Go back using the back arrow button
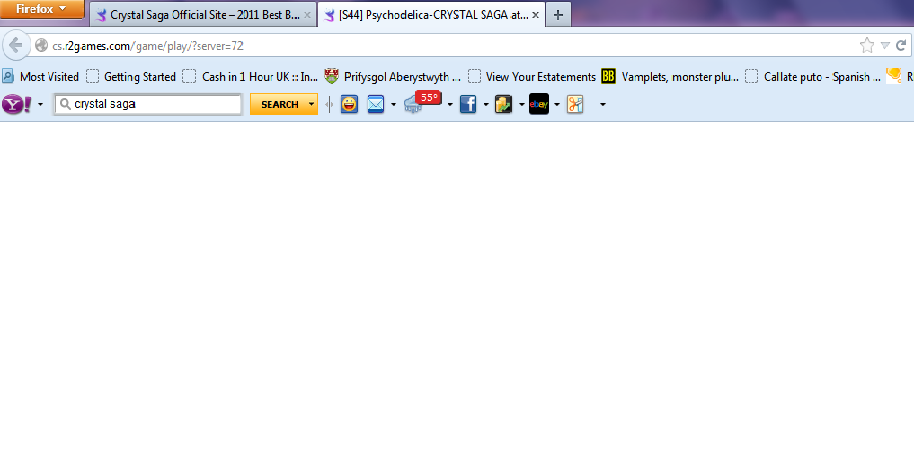This screenshot has height=474, width=915. [x=15, y=45]
